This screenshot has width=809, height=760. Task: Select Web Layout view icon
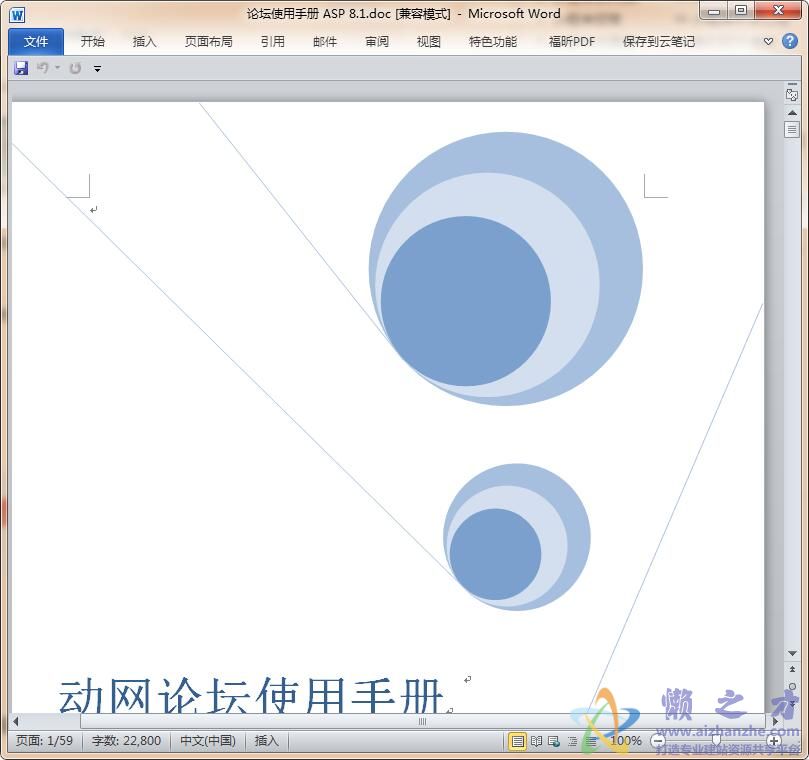(x=552, y=741)
